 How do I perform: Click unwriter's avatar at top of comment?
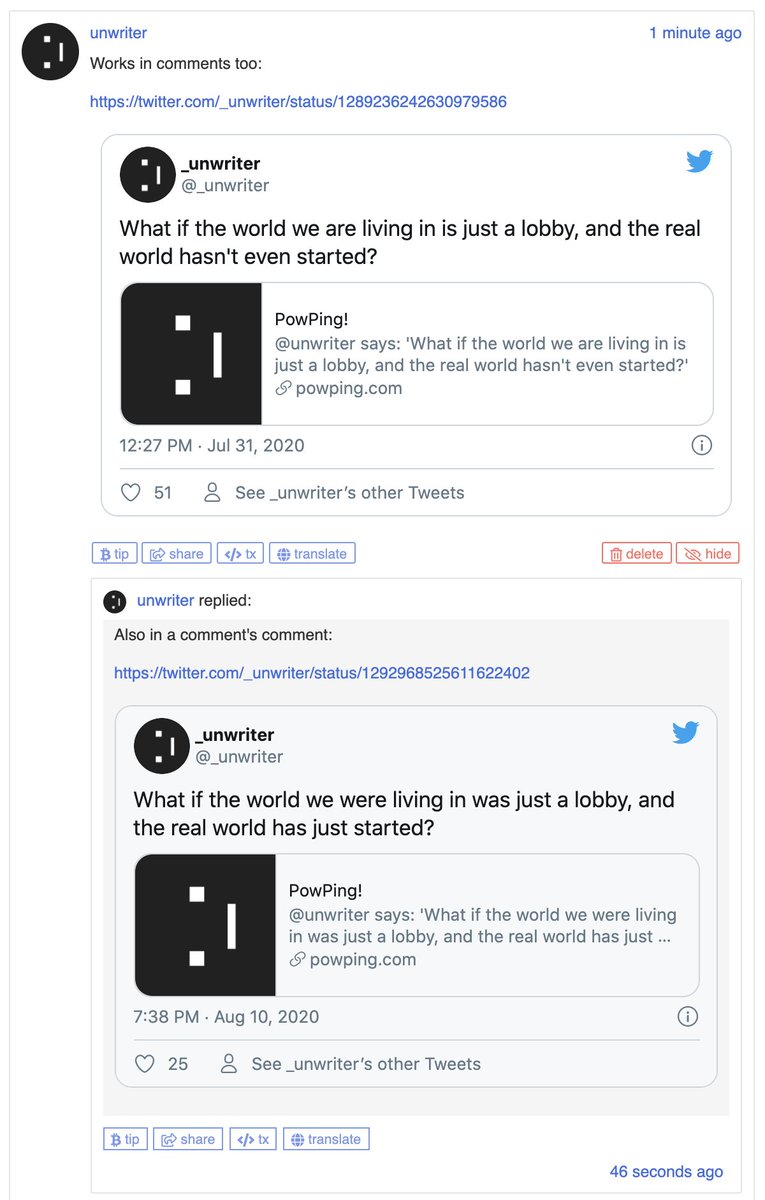pyautogui.click(x=51, y=52)
